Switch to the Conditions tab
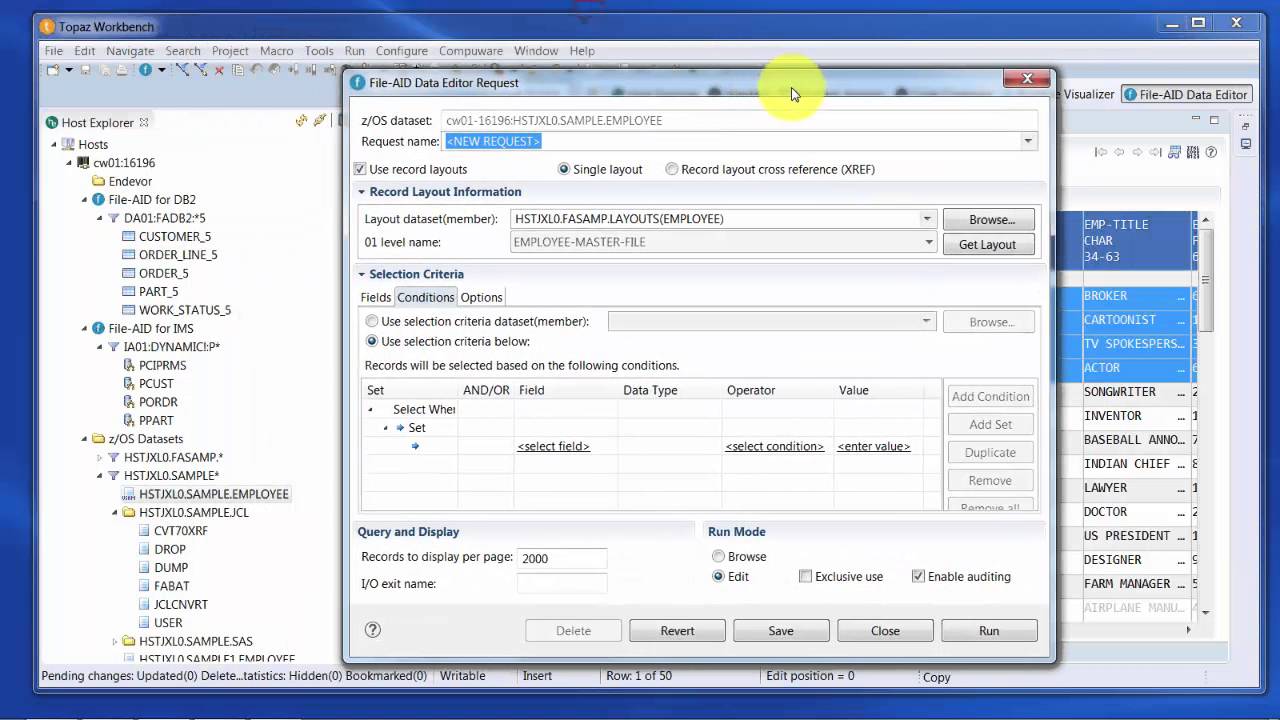Screen dimensions: 1280x720 [426, 297]
